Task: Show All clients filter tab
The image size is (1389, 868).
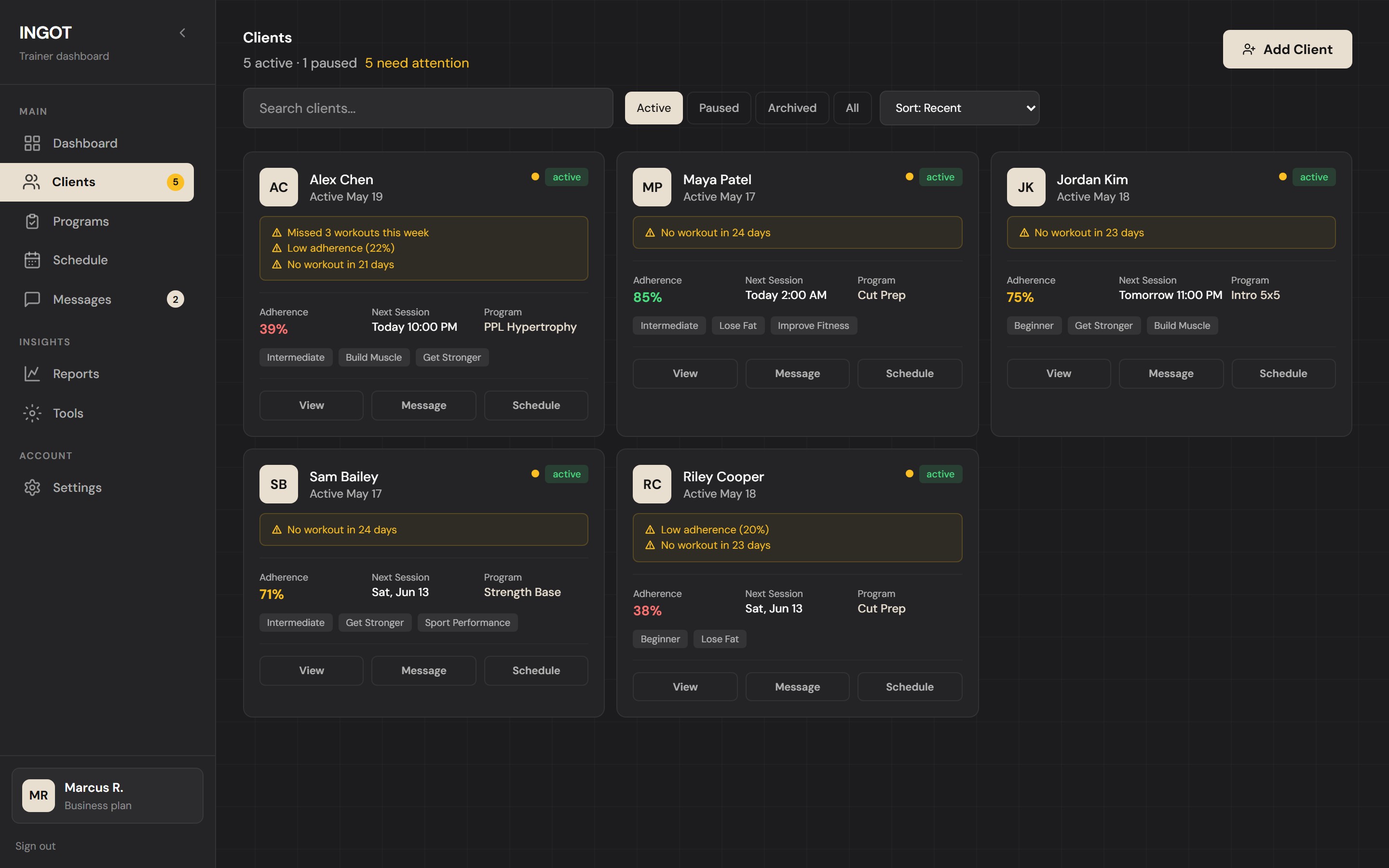Action: point(852,108)
